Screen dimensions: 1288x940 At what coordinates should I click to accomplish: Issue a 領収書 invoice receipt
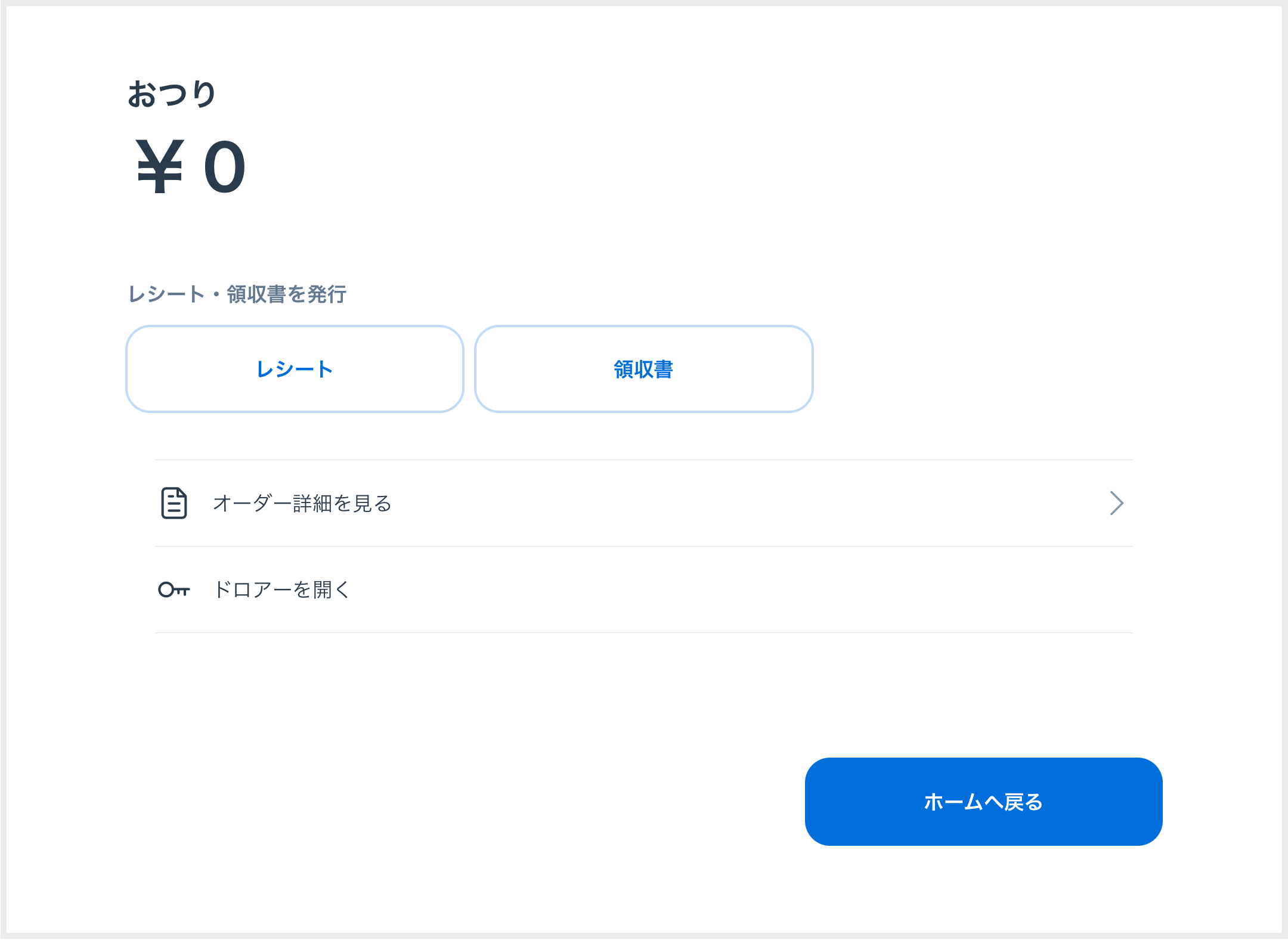pos(644,369)
